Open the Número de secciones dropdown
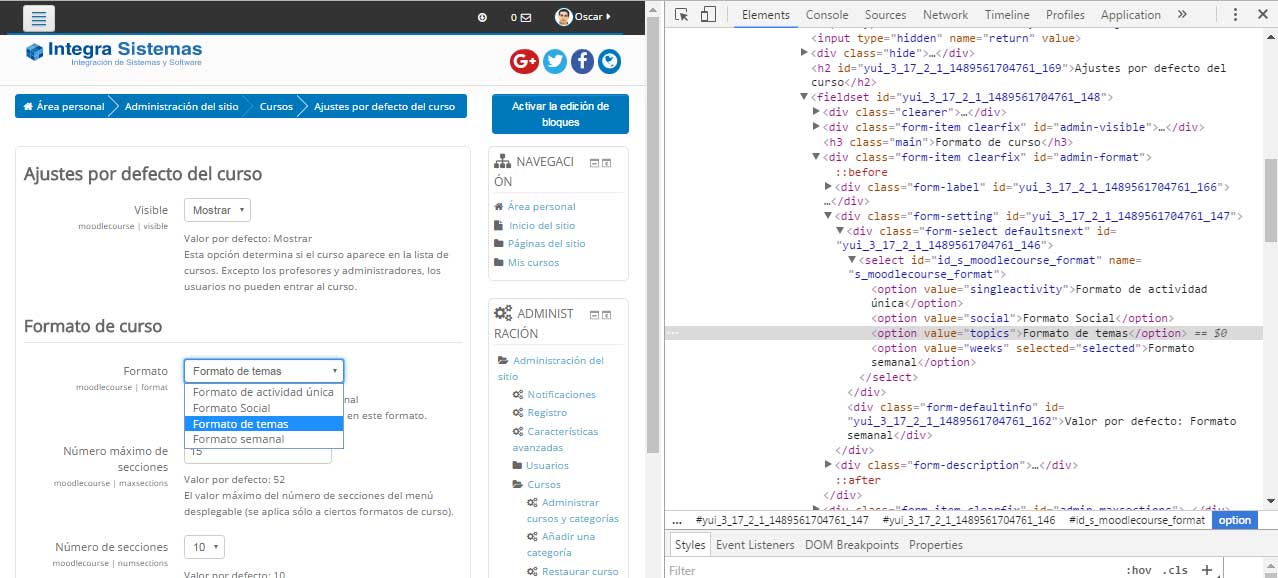Viewport: 1278px width, 578px height. tap(204, 547)
